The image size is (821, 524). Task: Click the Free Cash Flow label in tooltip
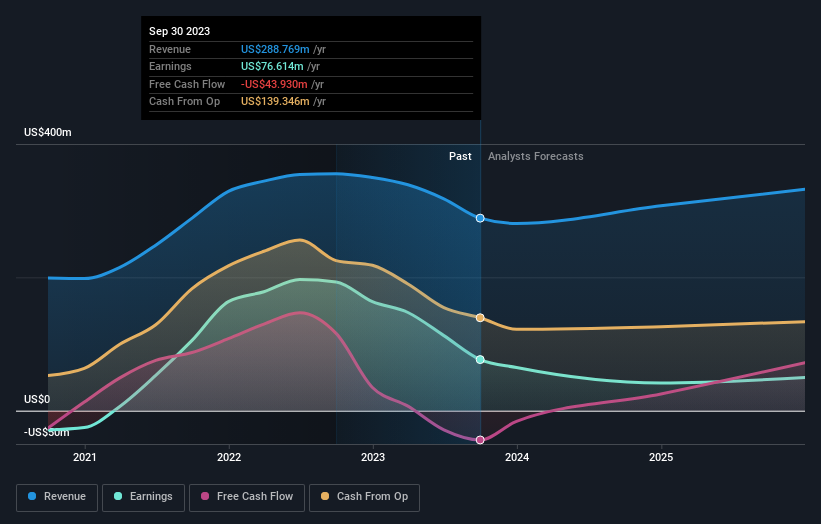(187, 84)
